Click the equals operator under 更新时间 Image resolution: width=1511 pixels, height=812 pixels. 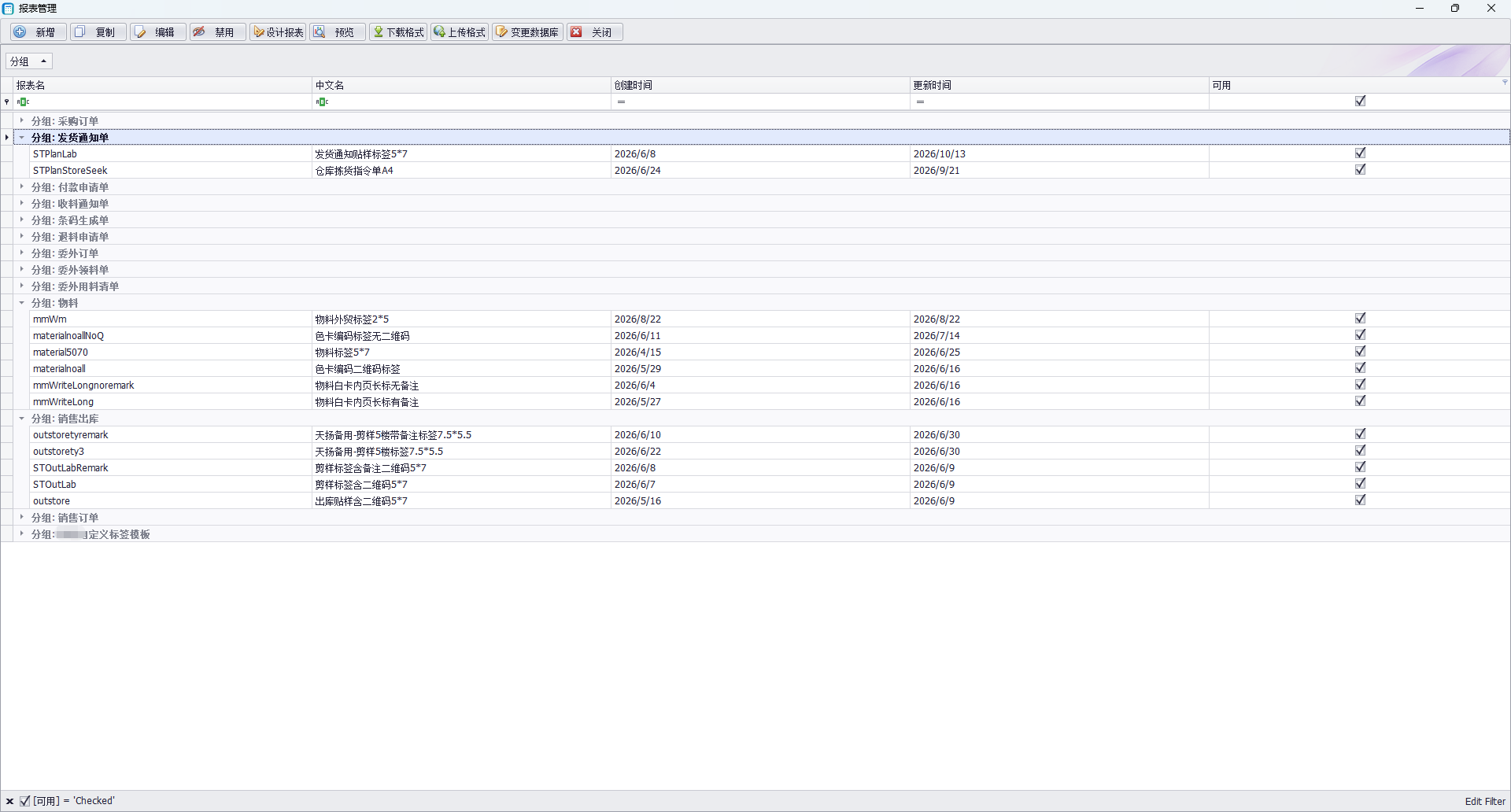(x=920, y=101)
